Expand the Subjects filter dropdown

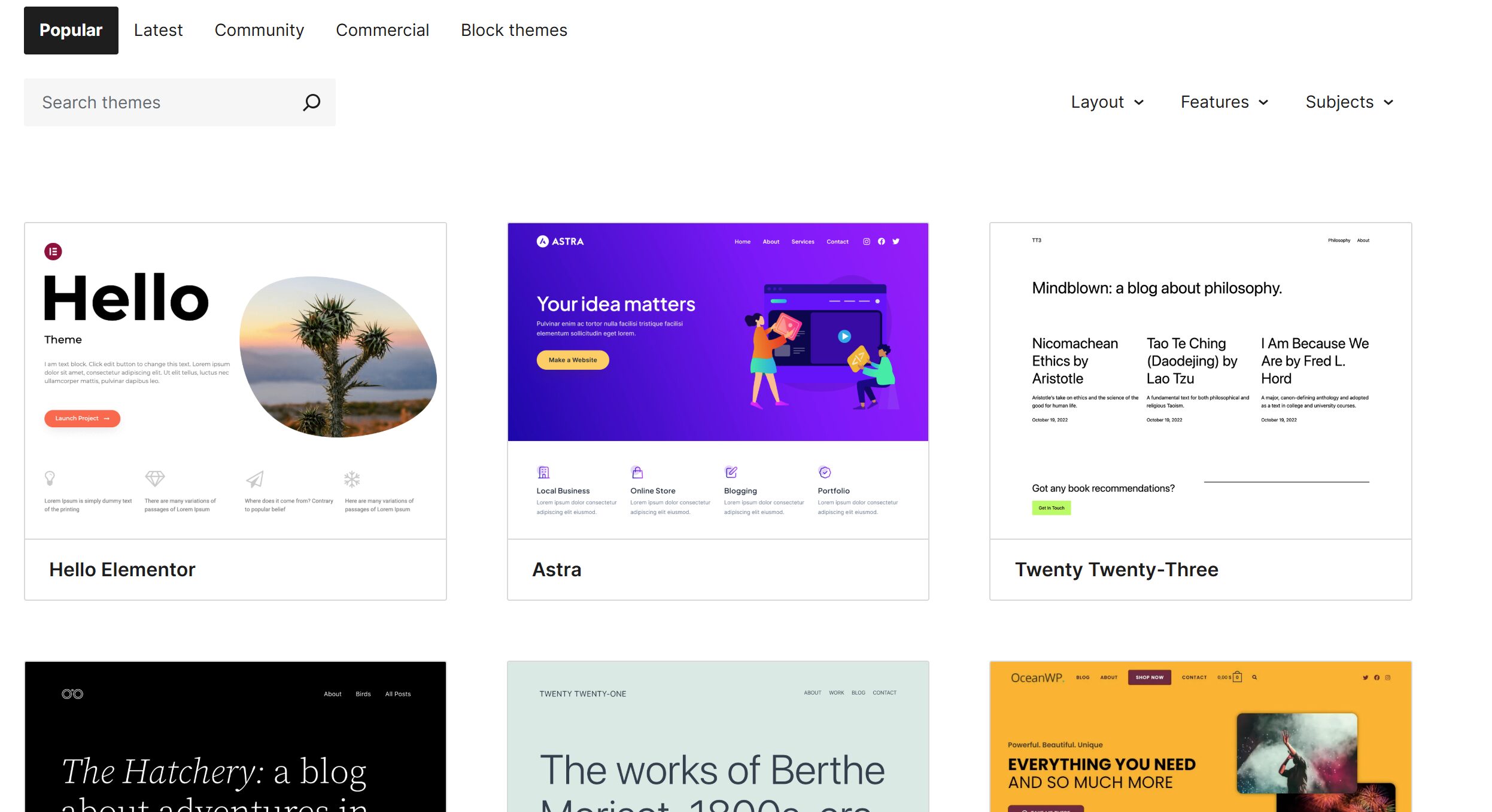tap(1350, 102)
